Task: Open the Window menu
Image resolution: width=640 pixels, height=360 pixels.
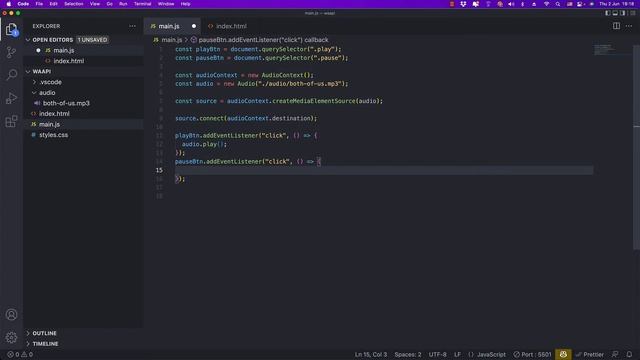Action: [x=166, y=4]
